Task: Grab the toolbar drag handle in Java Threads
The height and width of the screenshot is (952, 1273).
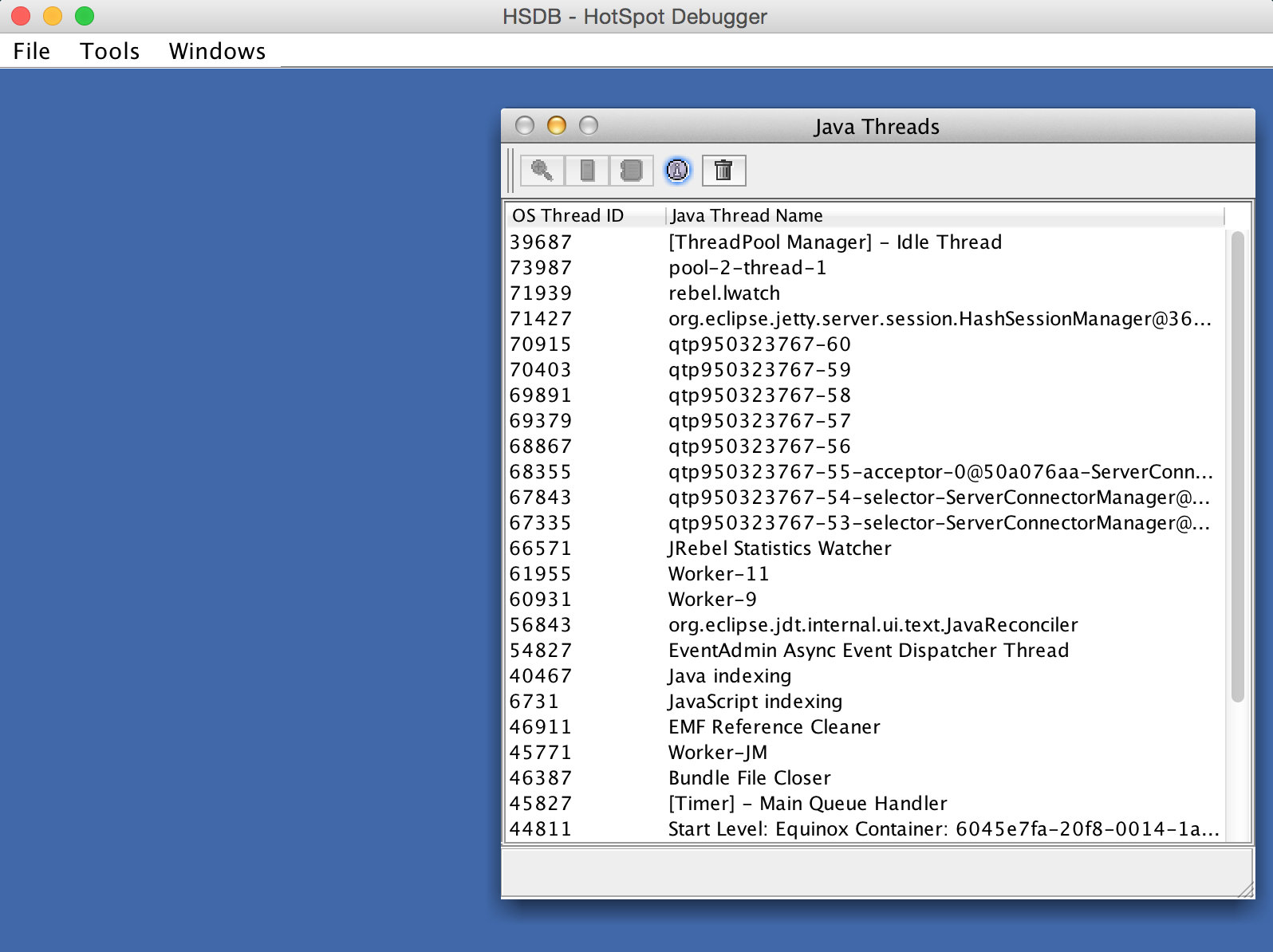Action: click(x=511, y=171)
